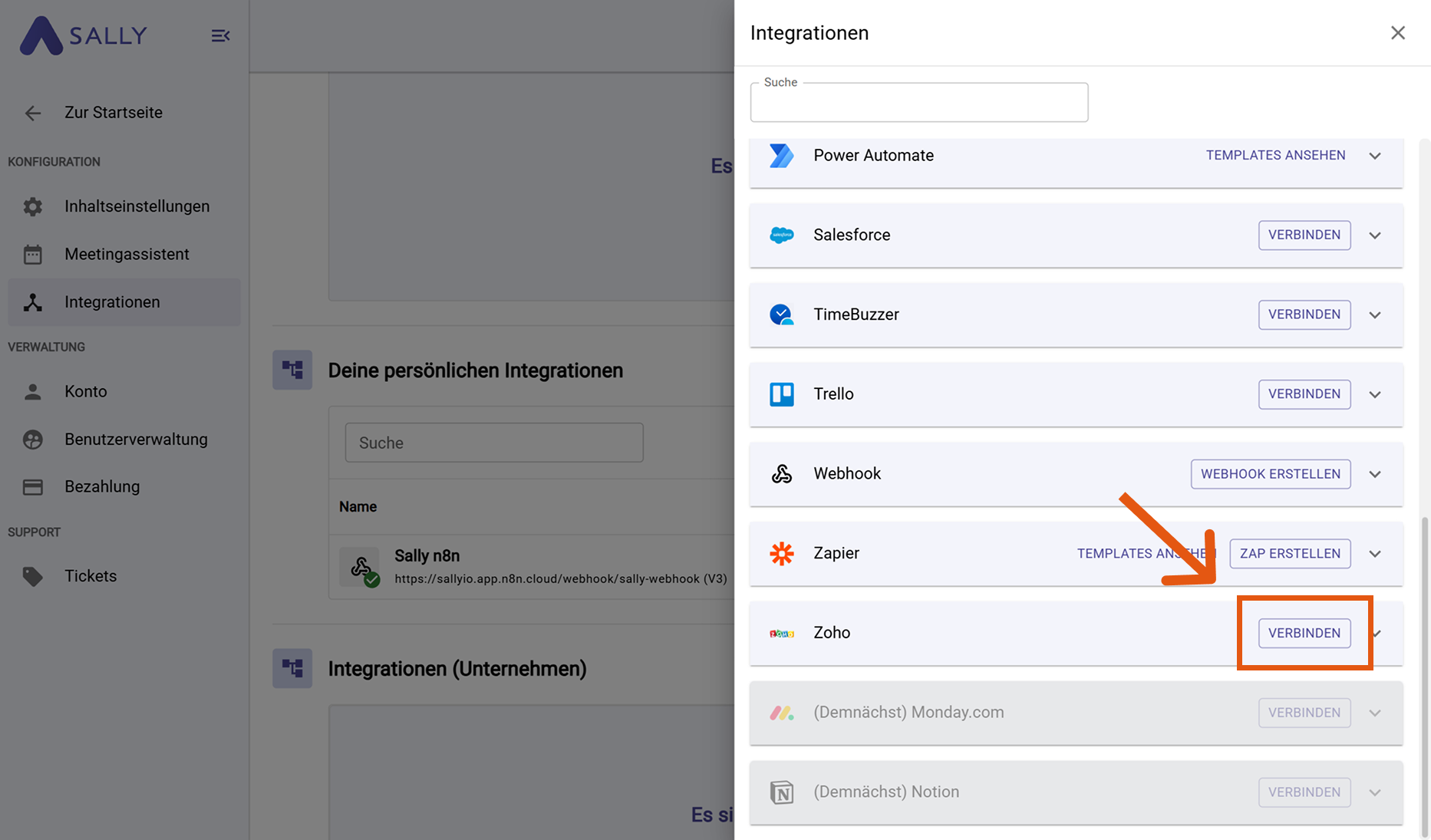Screen dimensions: 1431x840
Task: Click the Zoho logo icon
Action: (x=781, y=633)
